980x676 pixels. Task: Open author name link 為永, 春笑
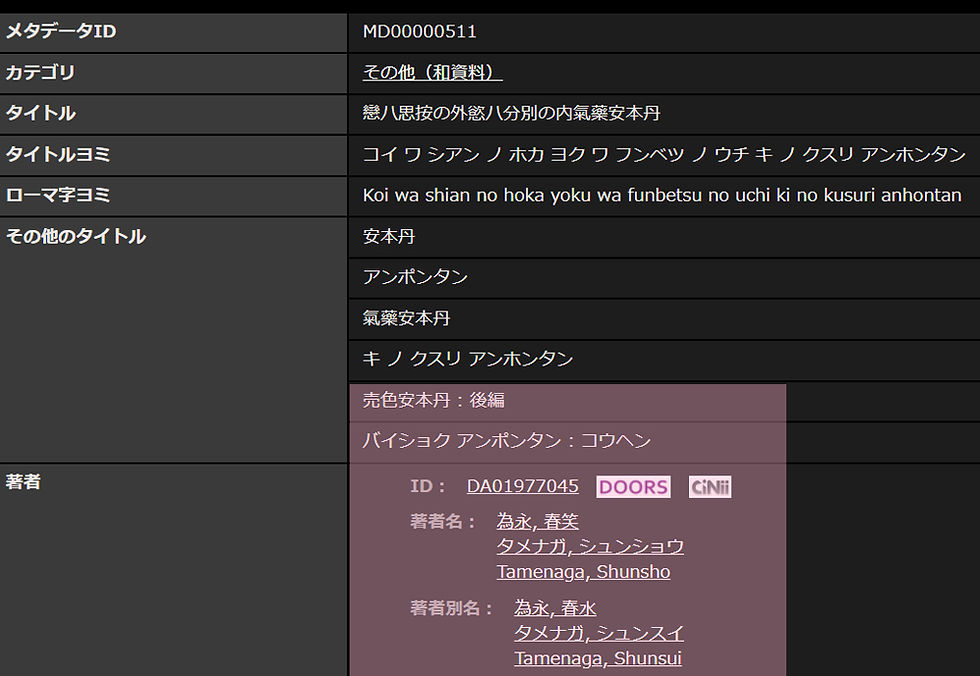click(x=538, y=521)
